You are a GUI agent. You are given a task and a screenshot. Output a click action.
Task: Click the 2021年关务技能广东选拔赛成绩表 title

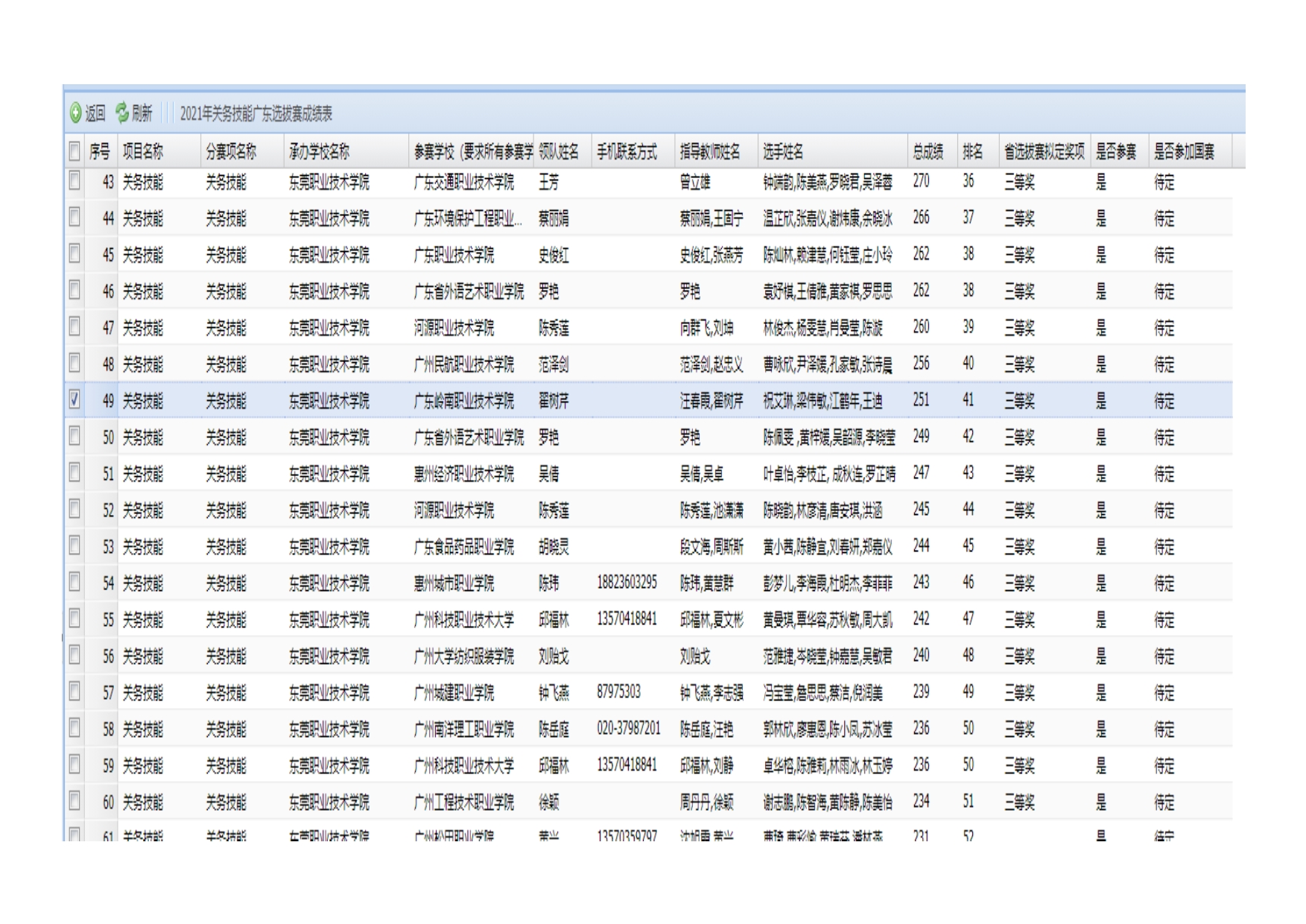coord(256,114)
